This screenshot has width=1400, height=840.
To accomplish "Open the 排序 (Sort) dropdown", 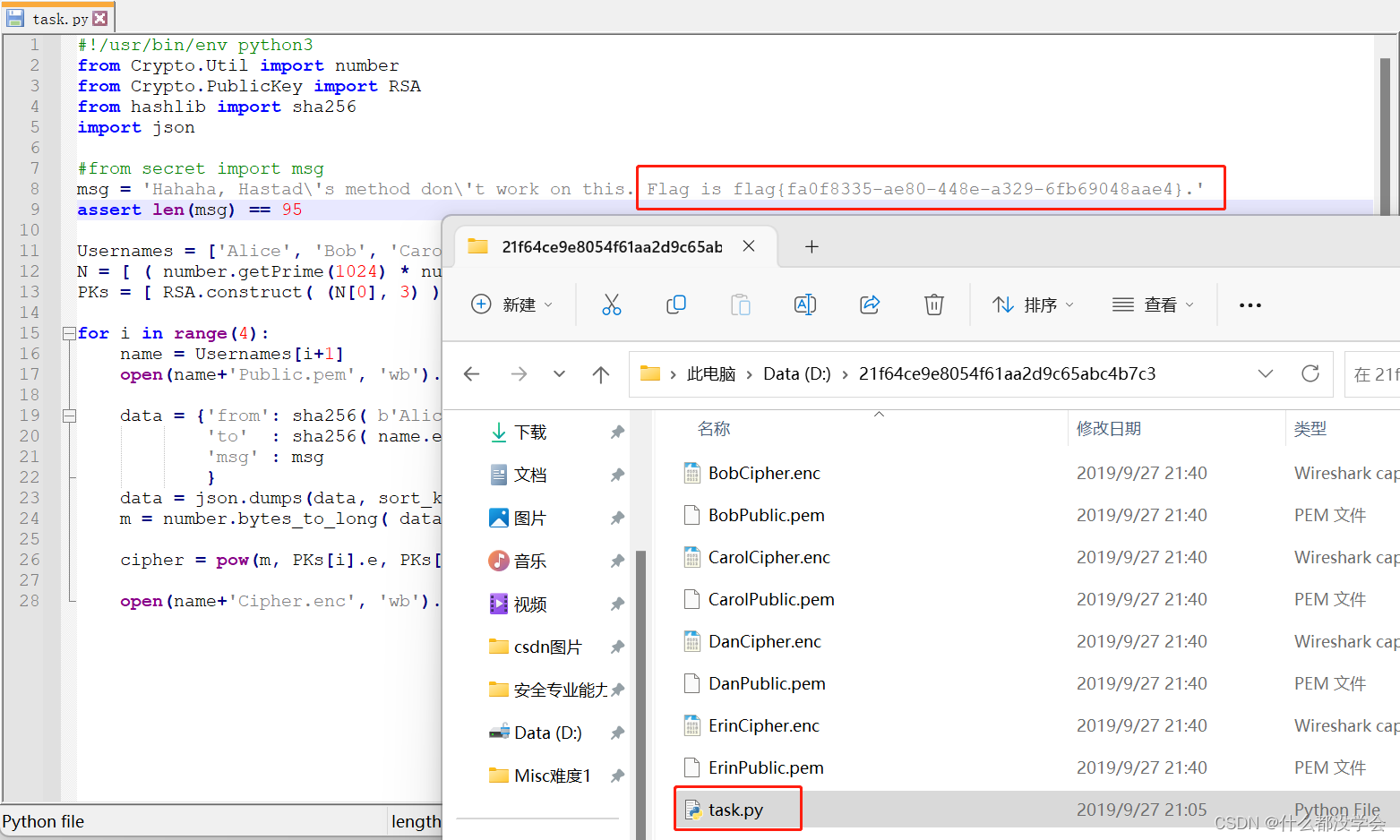I will click(1033, 305).
